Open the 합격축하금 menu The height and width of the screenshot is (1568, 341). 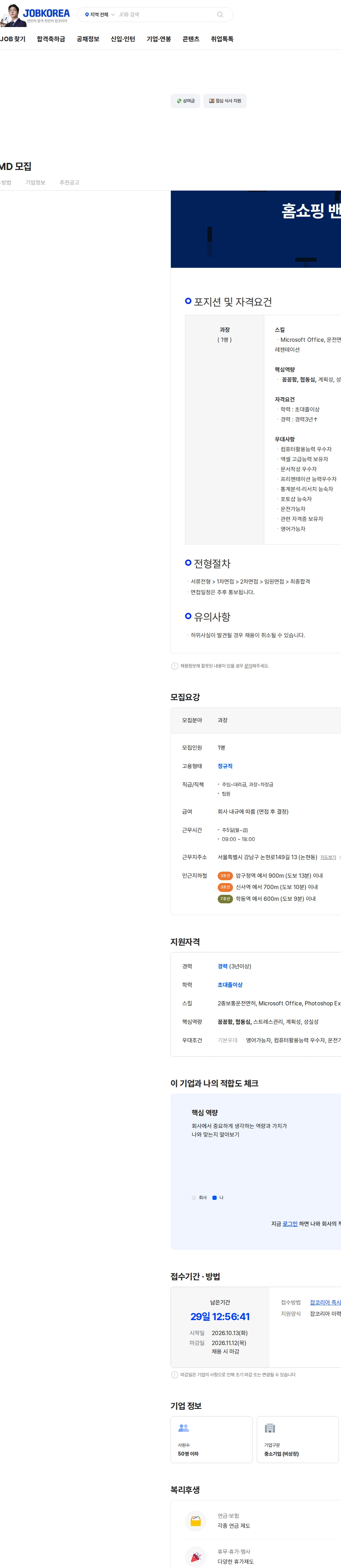51,39
